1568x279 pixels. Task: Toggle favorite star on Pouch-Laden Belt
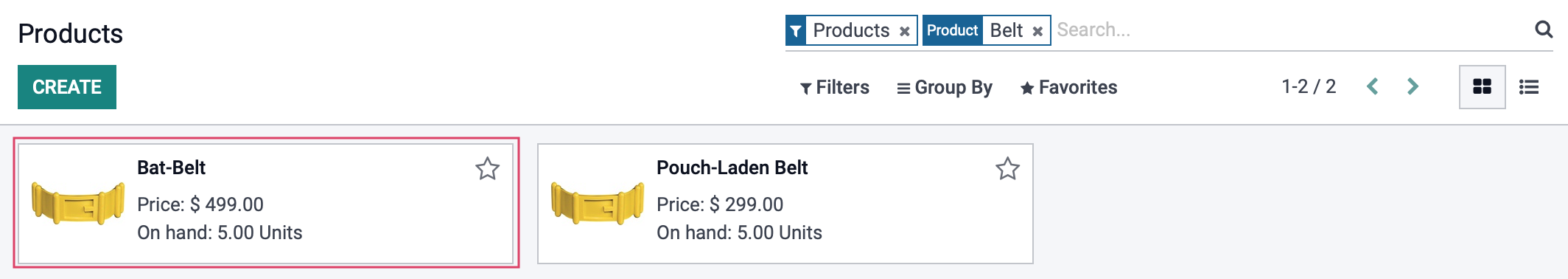click(x=1007, y=169)
